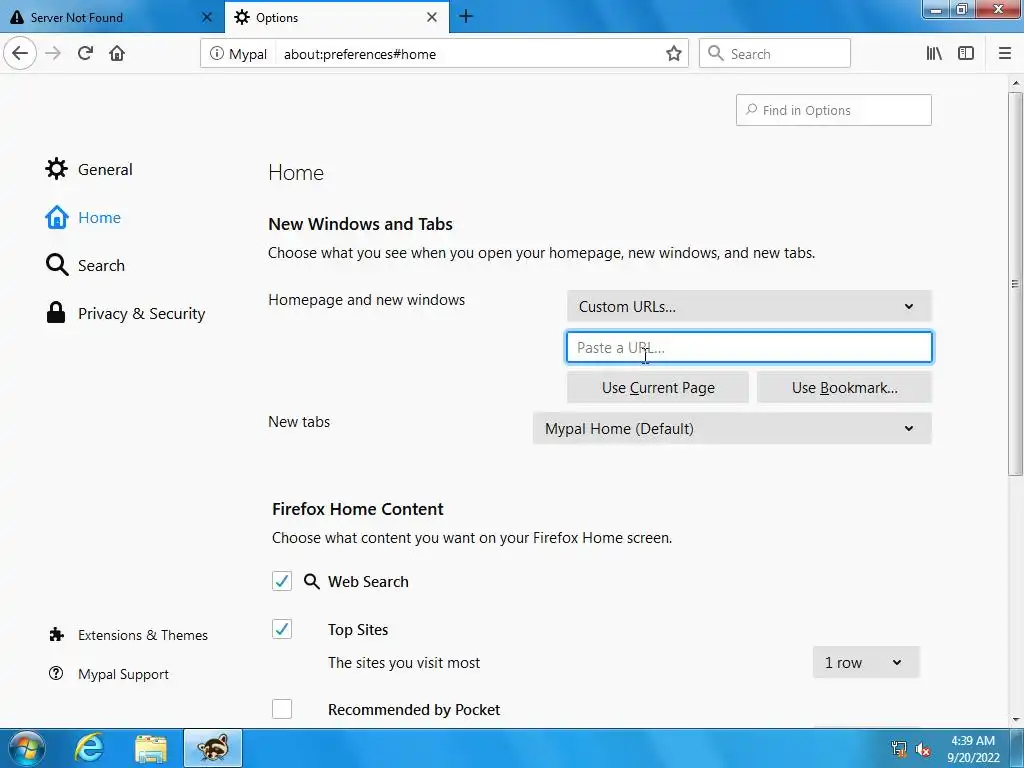The width and height of the screenshot is (1024, 768).
Task: Click the Search magnifier icon in sidebar
Action: click(x=57, y=265)
